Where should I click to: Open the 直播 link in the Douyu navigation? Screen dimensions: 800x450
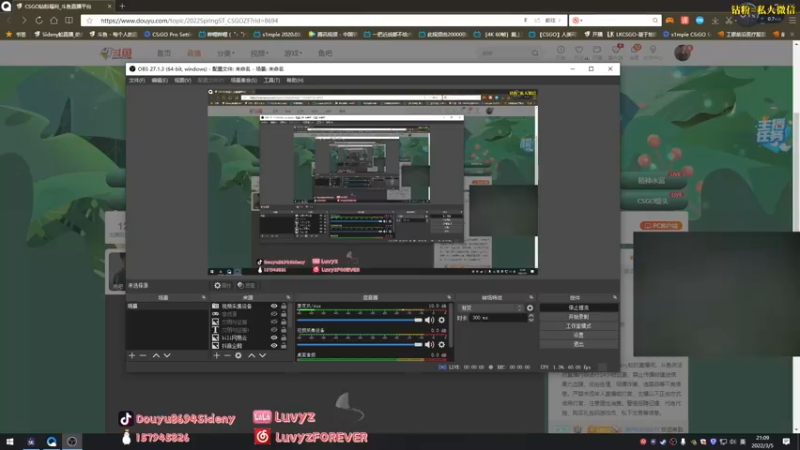(194, 53)
